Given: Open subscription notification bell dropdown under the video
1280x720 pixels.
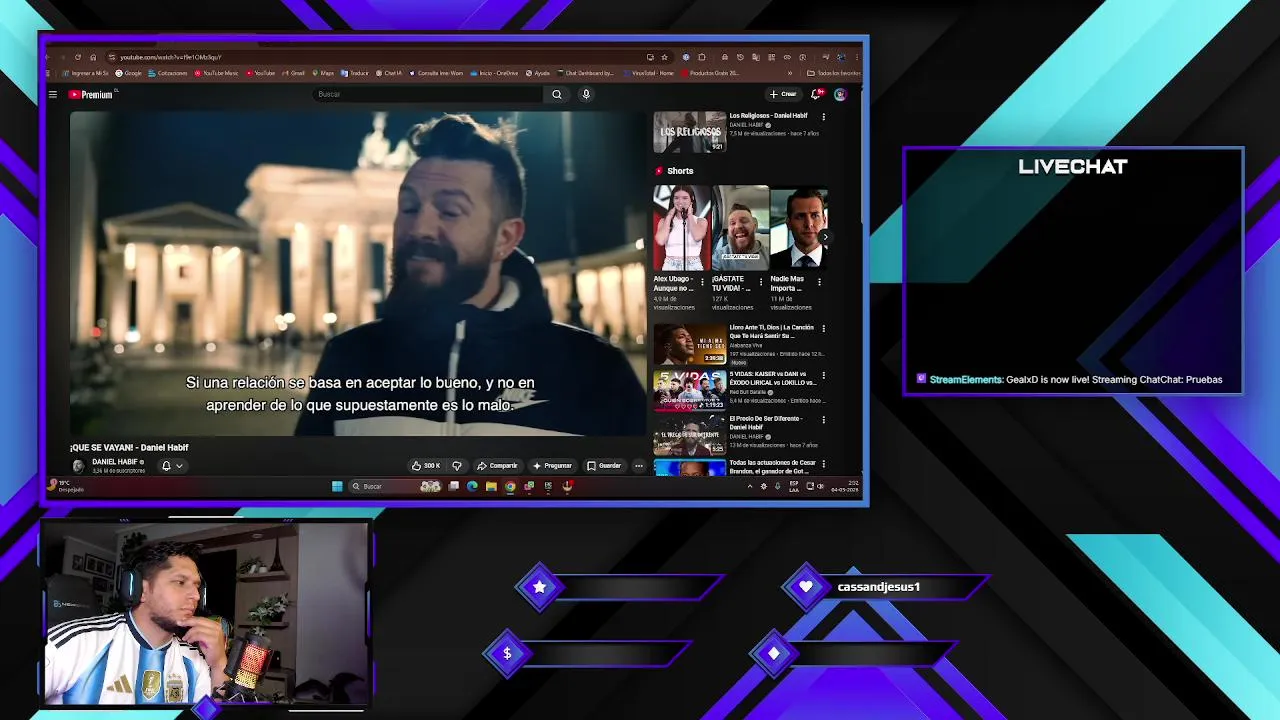Looking at the screenshot, I should (x=172, y=466).
